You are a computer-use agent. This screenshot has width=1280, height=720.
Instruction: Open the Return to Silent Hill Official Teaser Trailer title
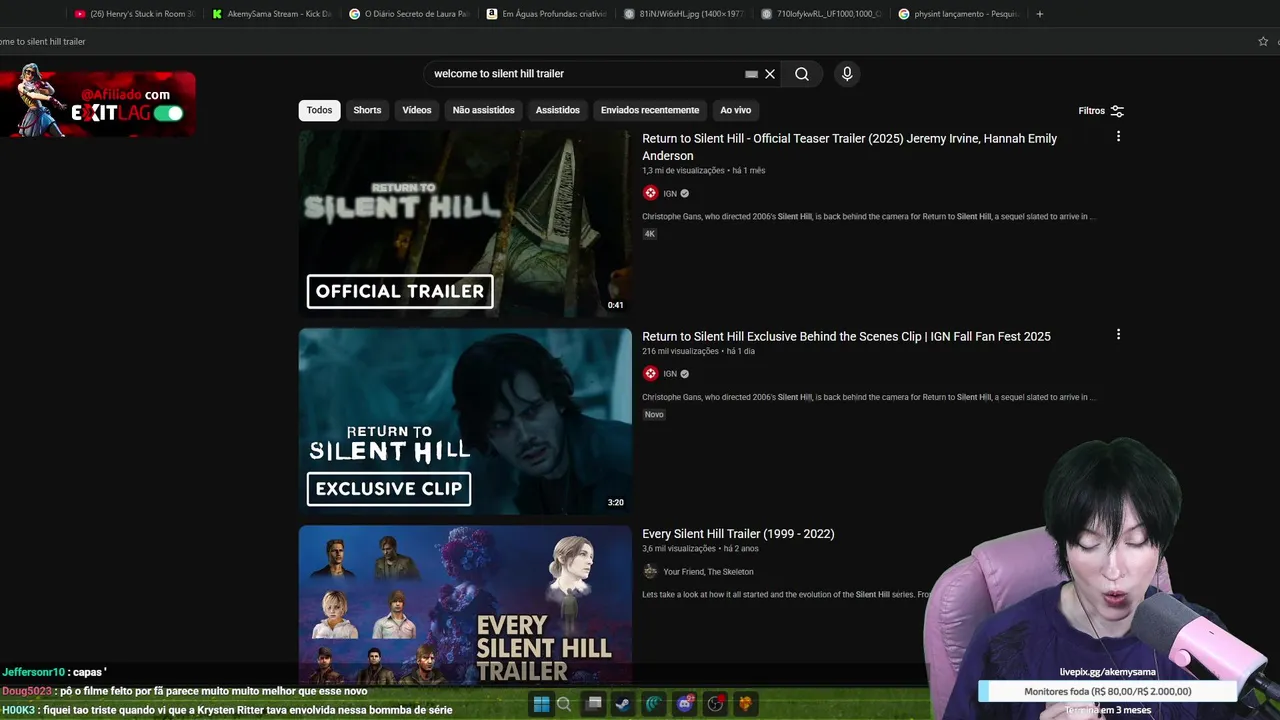[x=849, y=147]
